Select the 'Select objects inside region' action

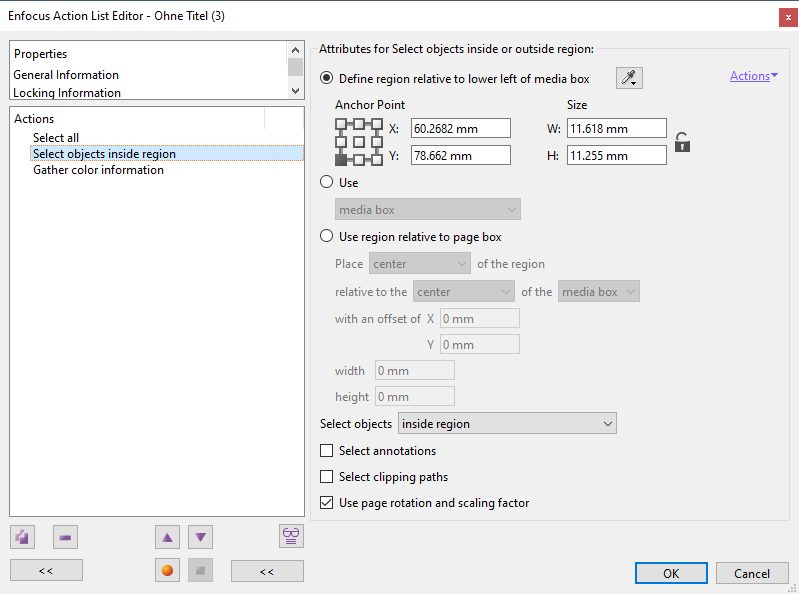167,153
